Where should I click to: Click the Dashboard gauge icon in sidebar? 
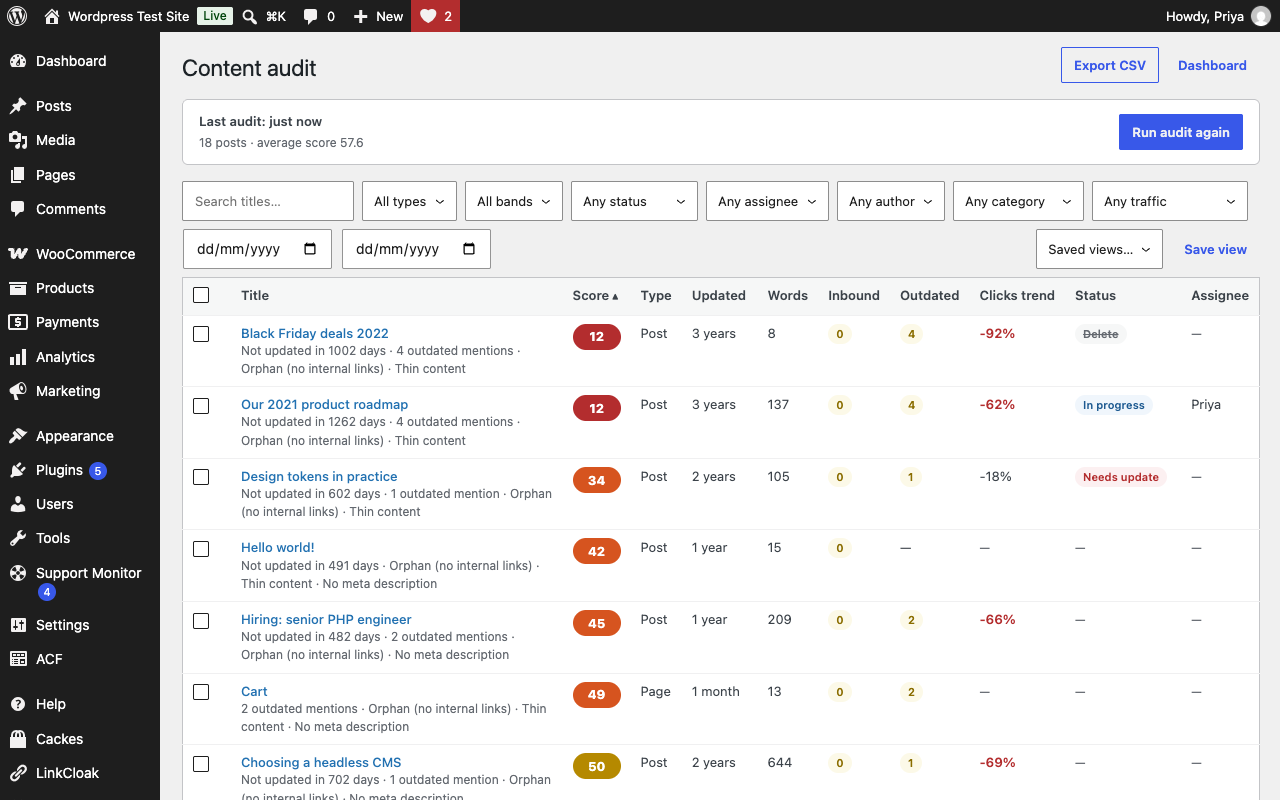(18, 61)
